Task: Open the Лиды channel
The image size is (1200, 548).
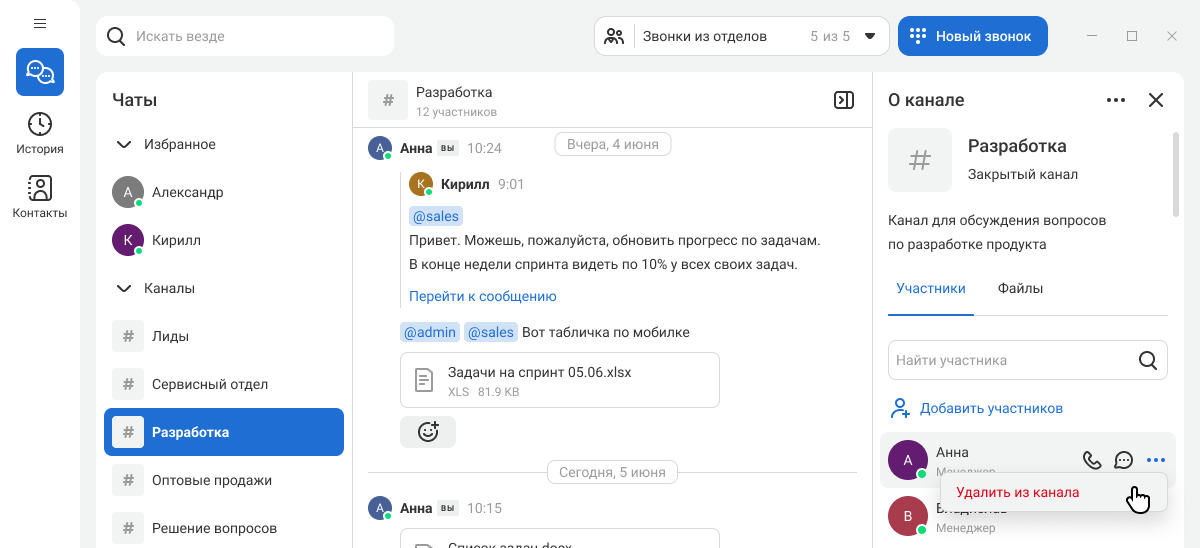Action: tap(170, 336)
